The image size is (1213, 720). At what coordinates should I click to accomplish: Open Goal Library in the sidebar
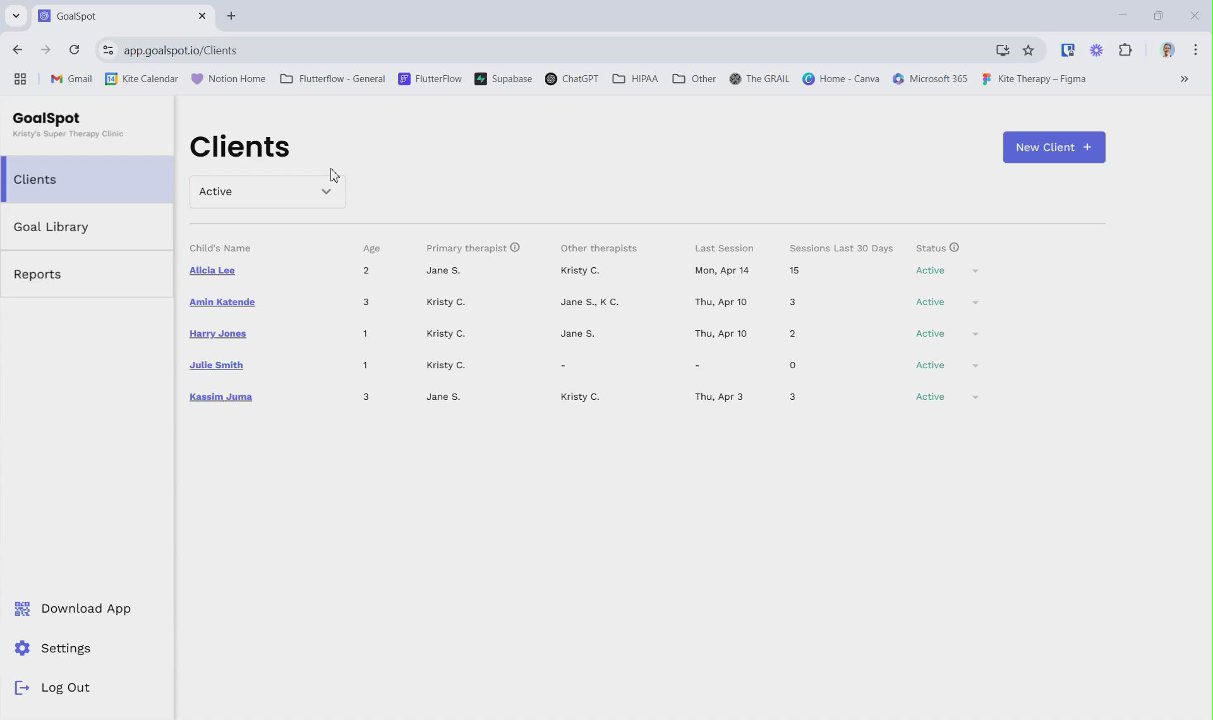(x=87, y=227)
